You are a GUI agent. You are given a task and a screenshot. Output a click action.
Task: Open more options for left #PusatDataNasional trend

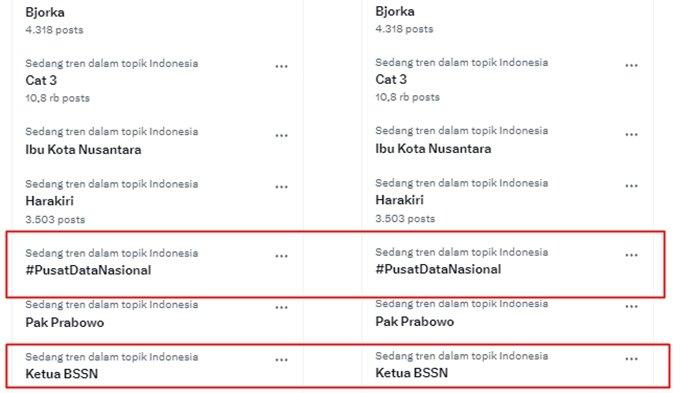[281, 256]
